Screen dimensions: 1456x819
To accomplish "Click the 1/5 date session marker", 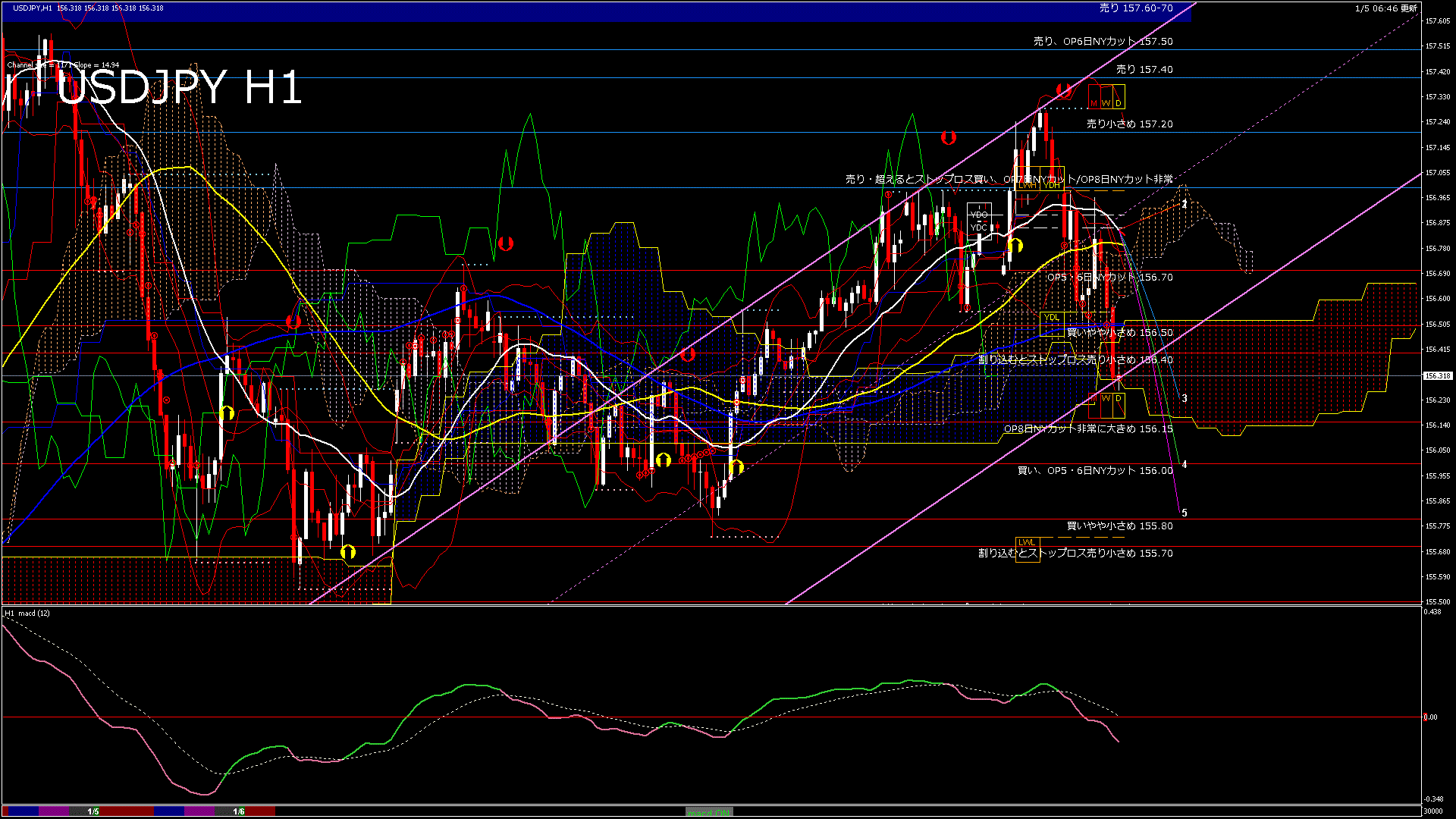I will coord(93,811).
